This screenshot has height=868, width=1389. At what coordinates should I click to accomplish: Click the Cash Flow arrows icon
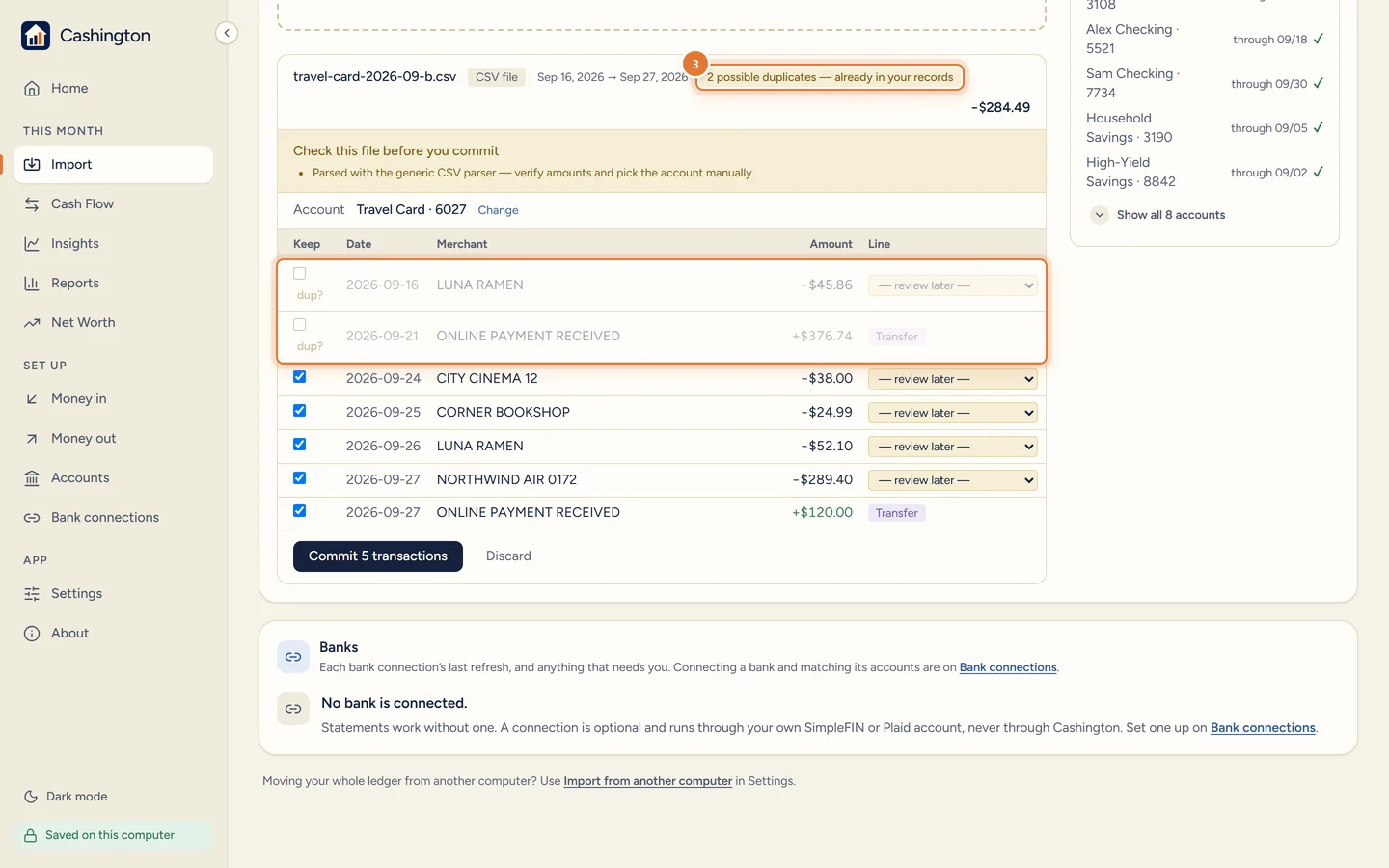[32, 204]
